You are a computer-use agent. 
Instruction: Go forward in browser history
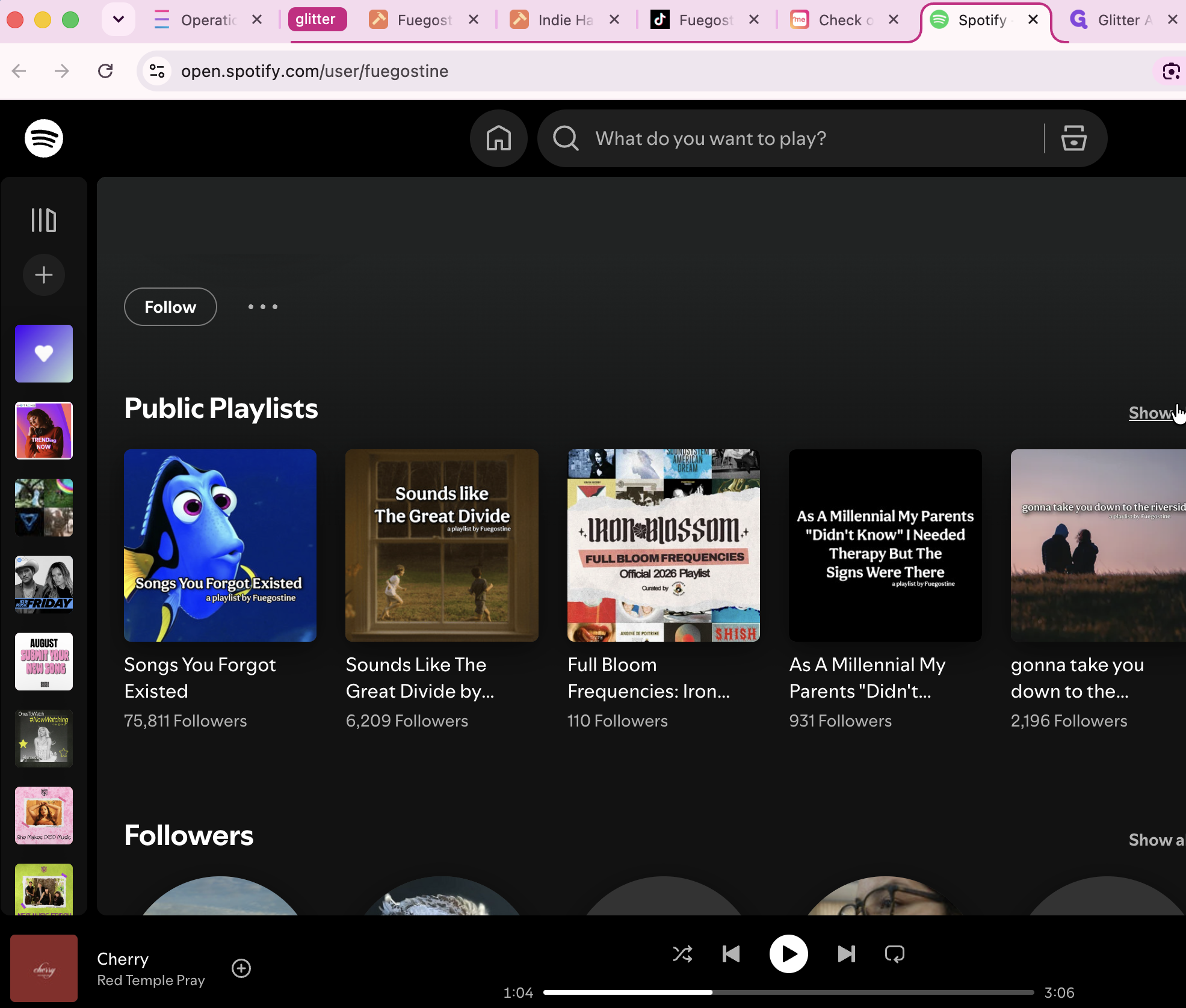[61, 71]
